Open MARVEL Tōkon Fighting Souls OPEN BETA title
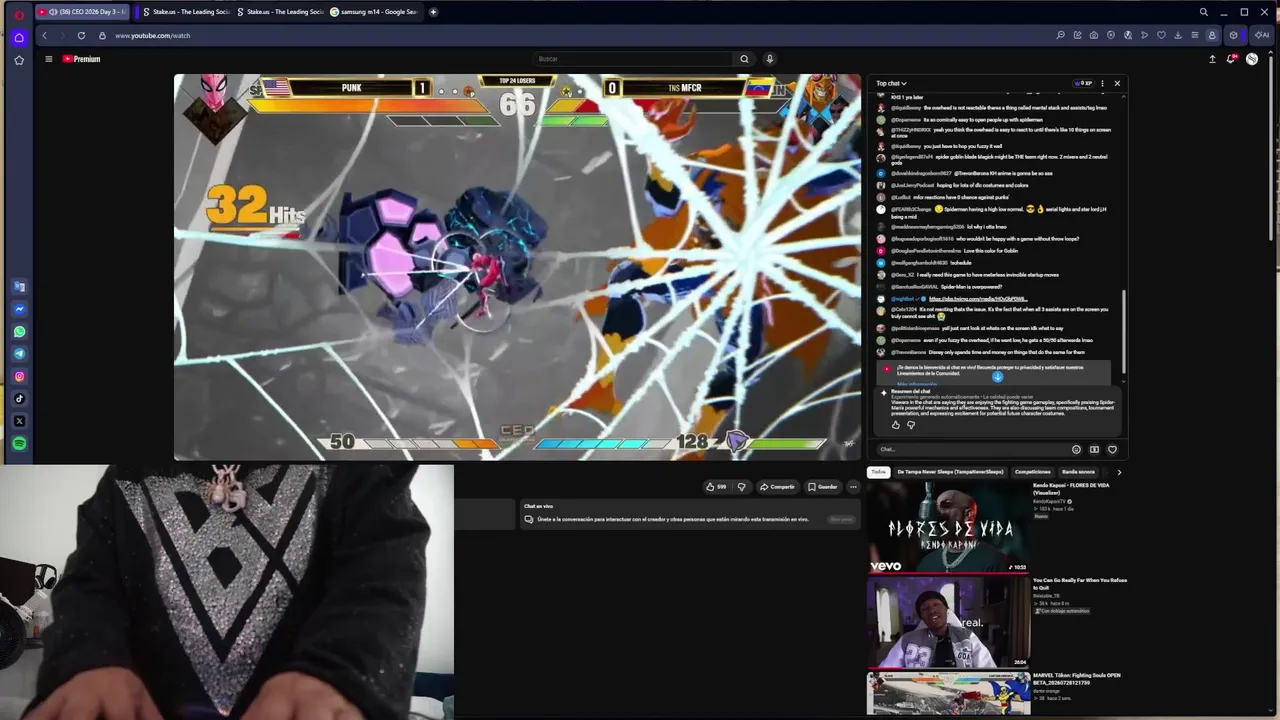1280x720 pixels. tap(1077, 679)
